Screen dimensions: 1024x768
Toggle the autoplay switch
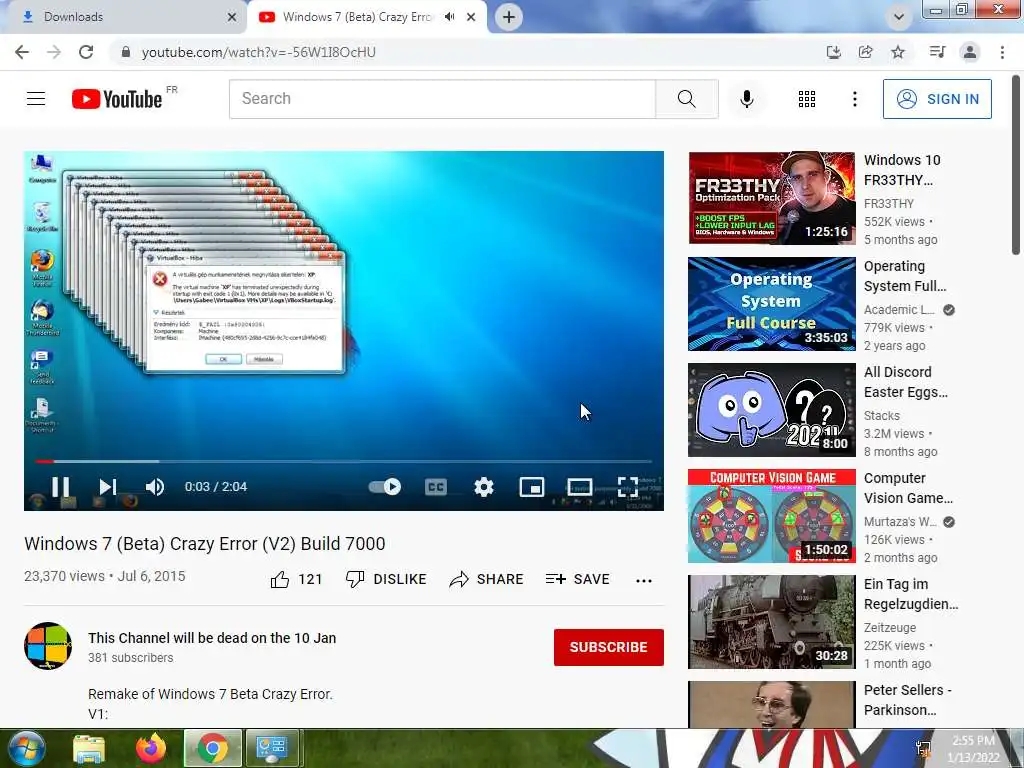[x=385, y=487]
